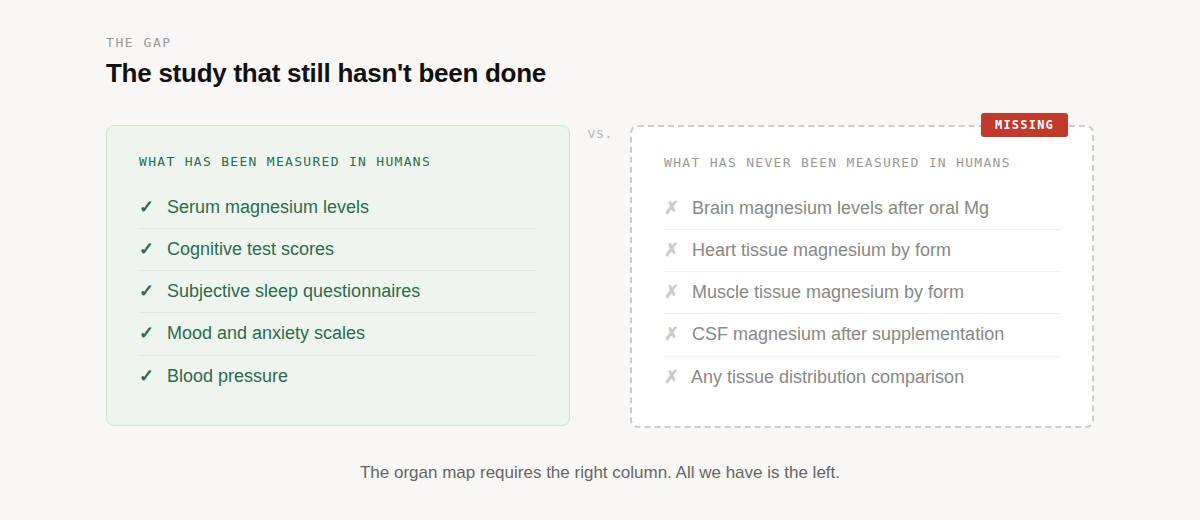Click the checkmark next to Blood pressure

(146, 376)
